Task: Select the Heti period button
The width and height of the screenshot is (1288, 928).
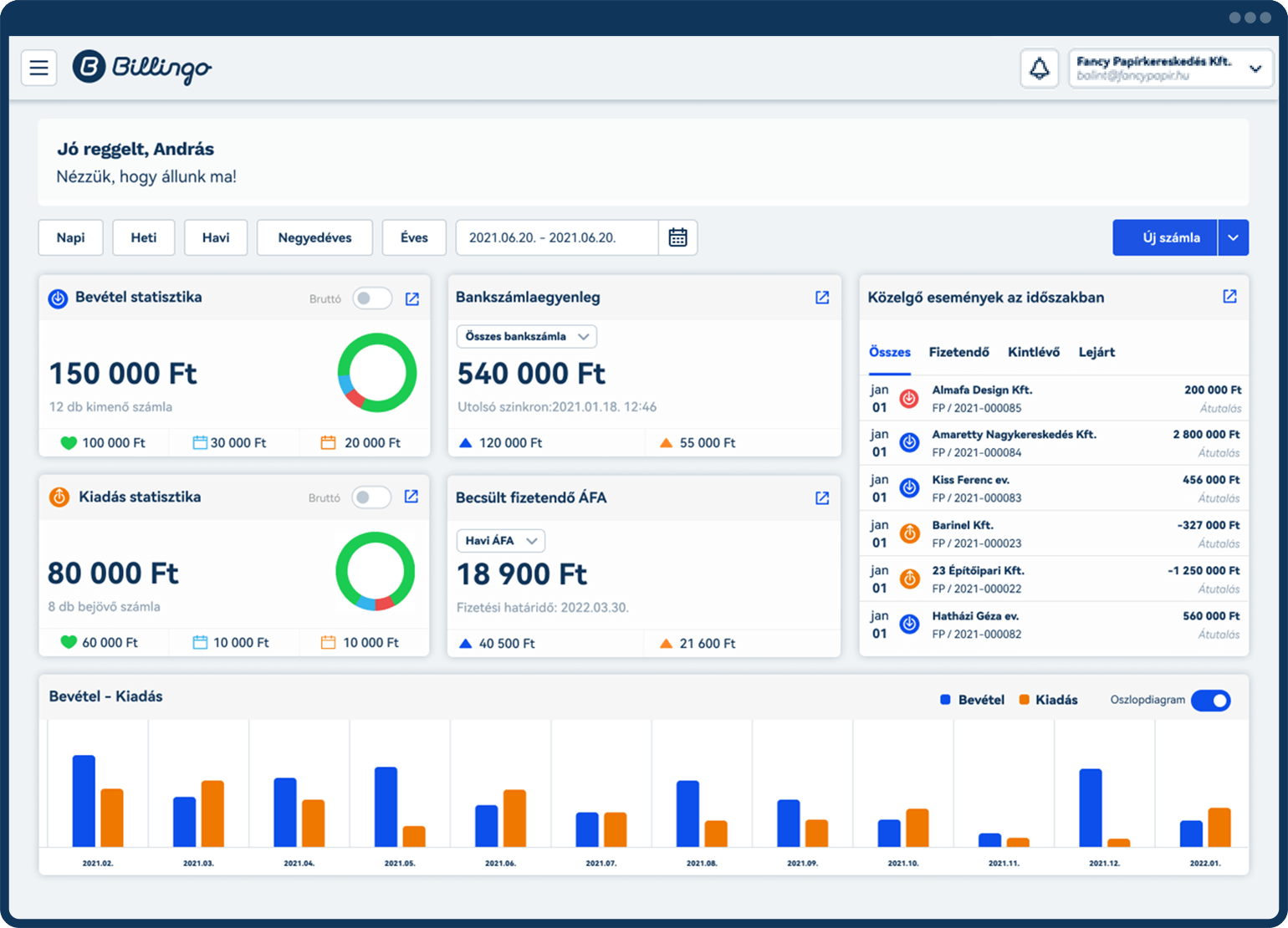Action: tap(144, 237)
